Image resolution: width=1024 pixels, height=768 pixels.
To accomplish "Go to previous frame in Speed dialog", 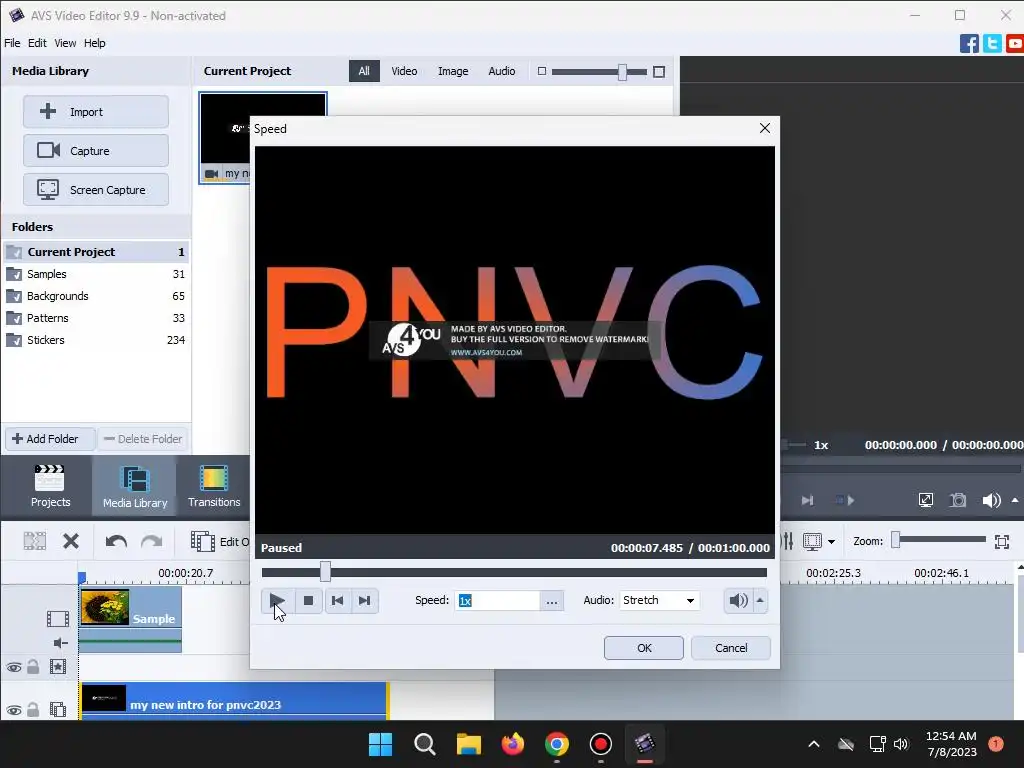I will (337, 600).
